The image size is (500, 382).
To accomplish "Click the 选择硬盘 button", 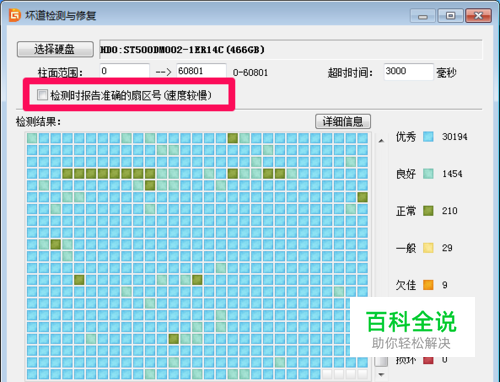I will [55, 49].
